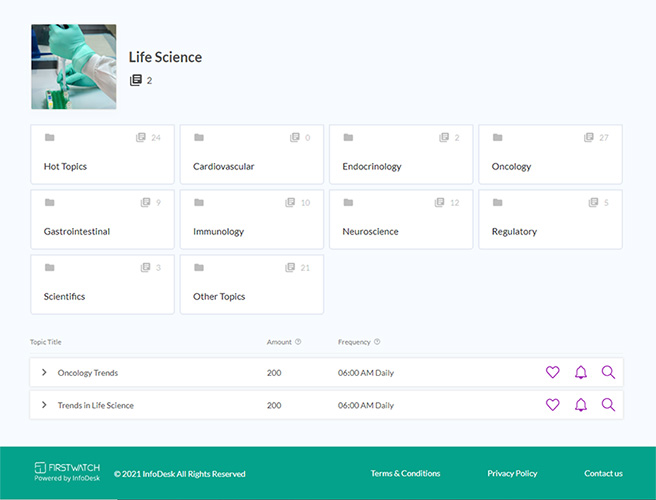Open the Gastrointestinal folder card
The height and width of the screenshot is (500, 656).
[102, 219]
